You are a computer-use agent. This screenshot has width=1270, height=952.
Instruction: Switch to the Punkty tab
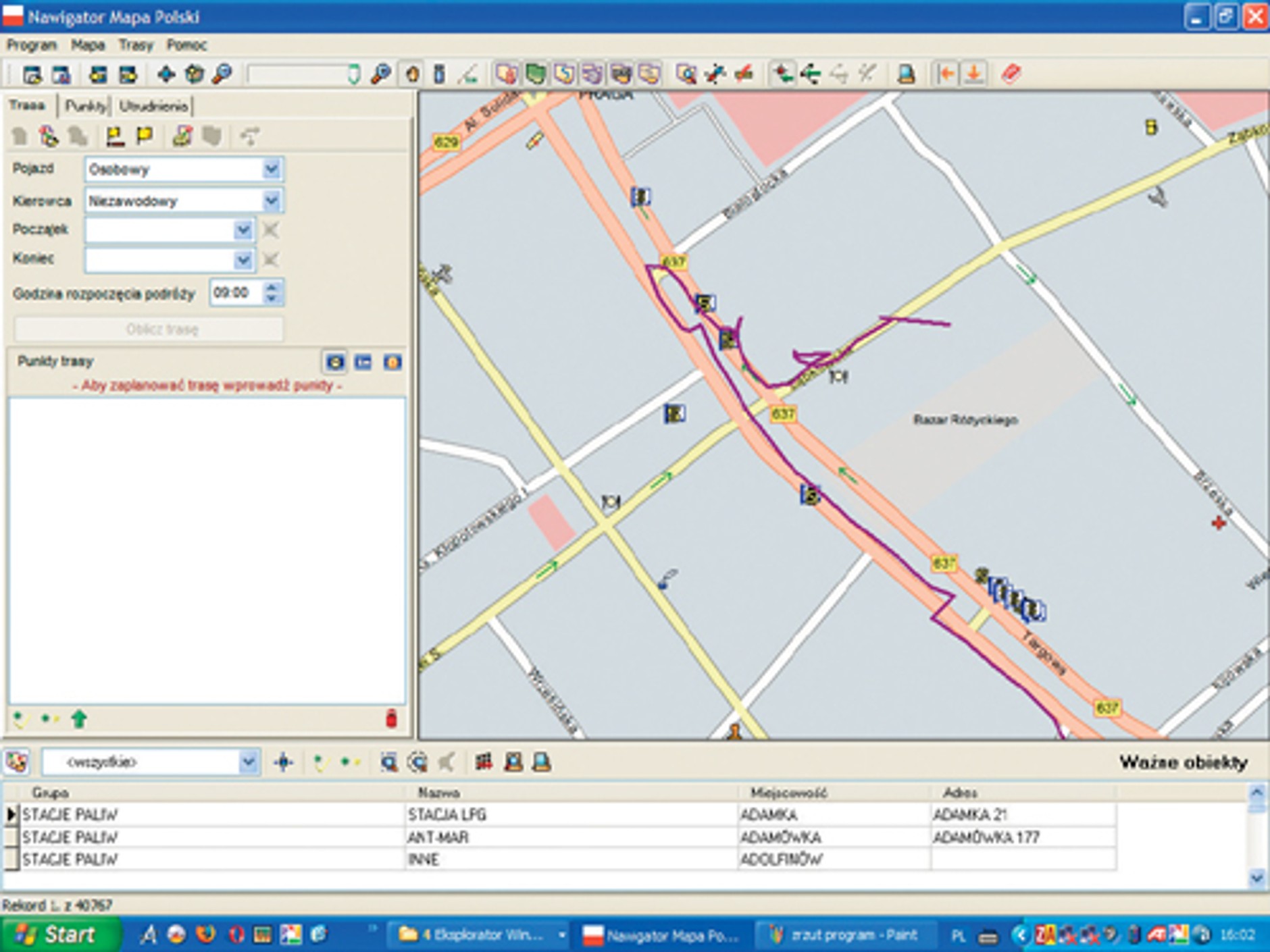pos(86,106)
